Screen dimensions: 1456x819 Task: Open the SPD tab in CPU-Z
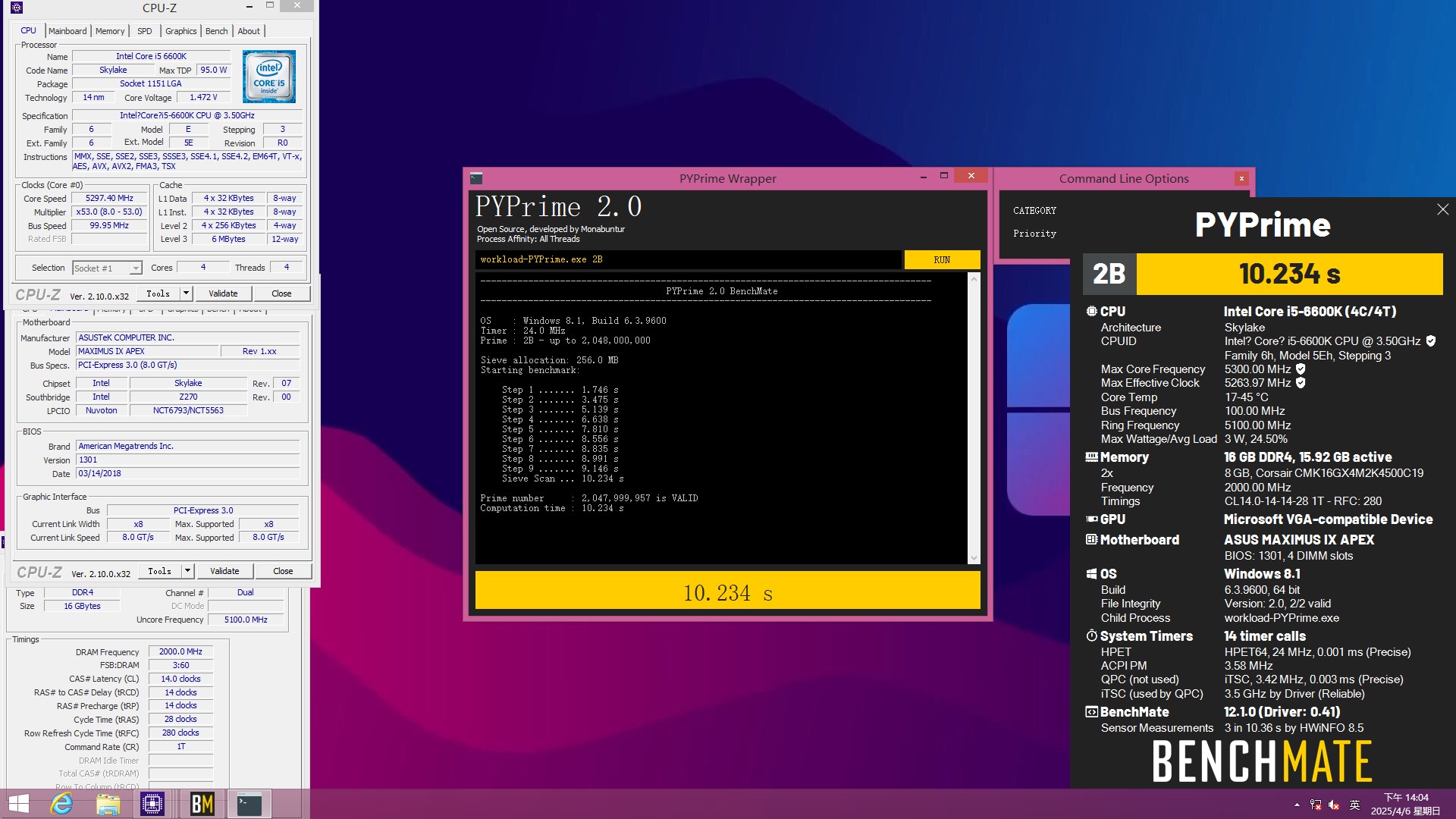tap(144, 31)
